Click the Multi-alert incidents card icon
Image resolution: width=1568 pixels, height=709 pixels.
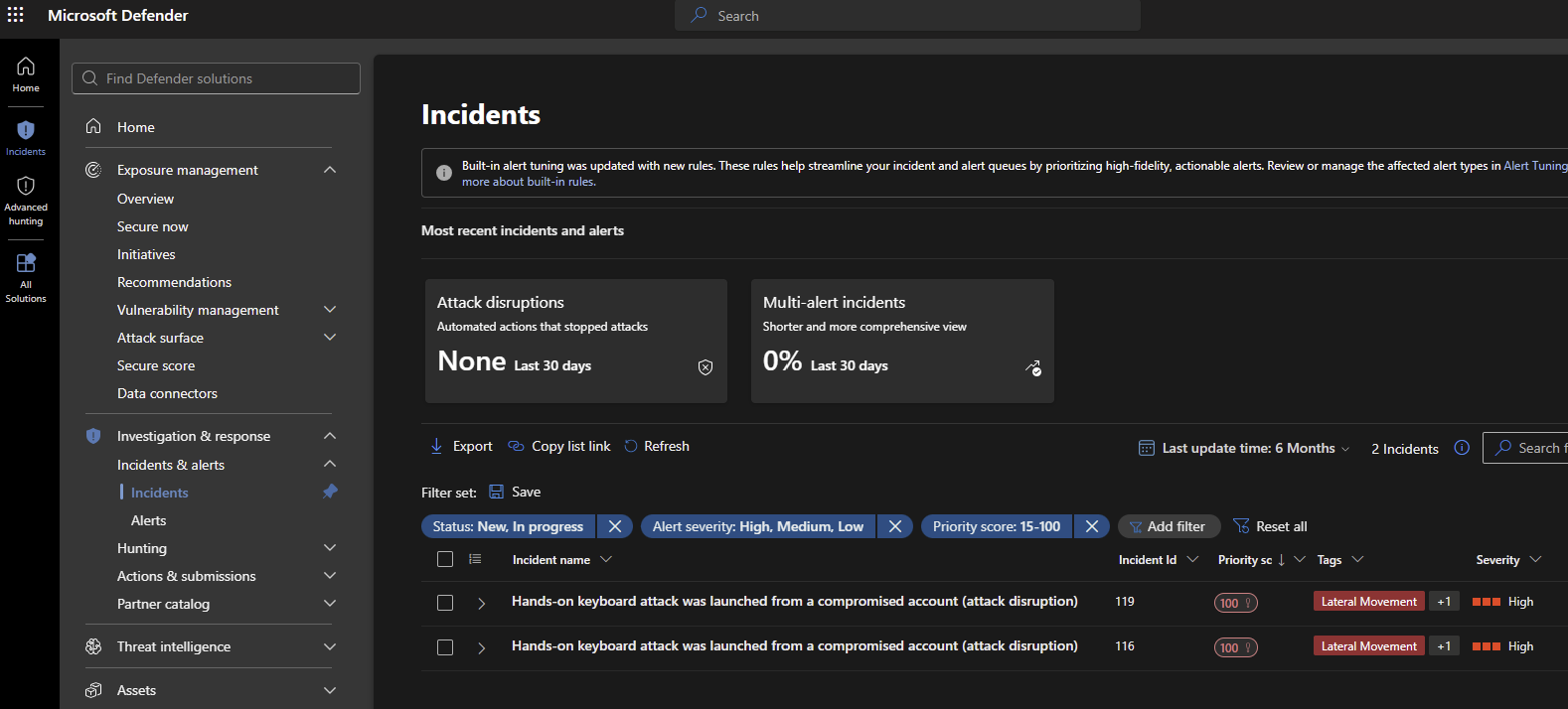point(1033,367)
